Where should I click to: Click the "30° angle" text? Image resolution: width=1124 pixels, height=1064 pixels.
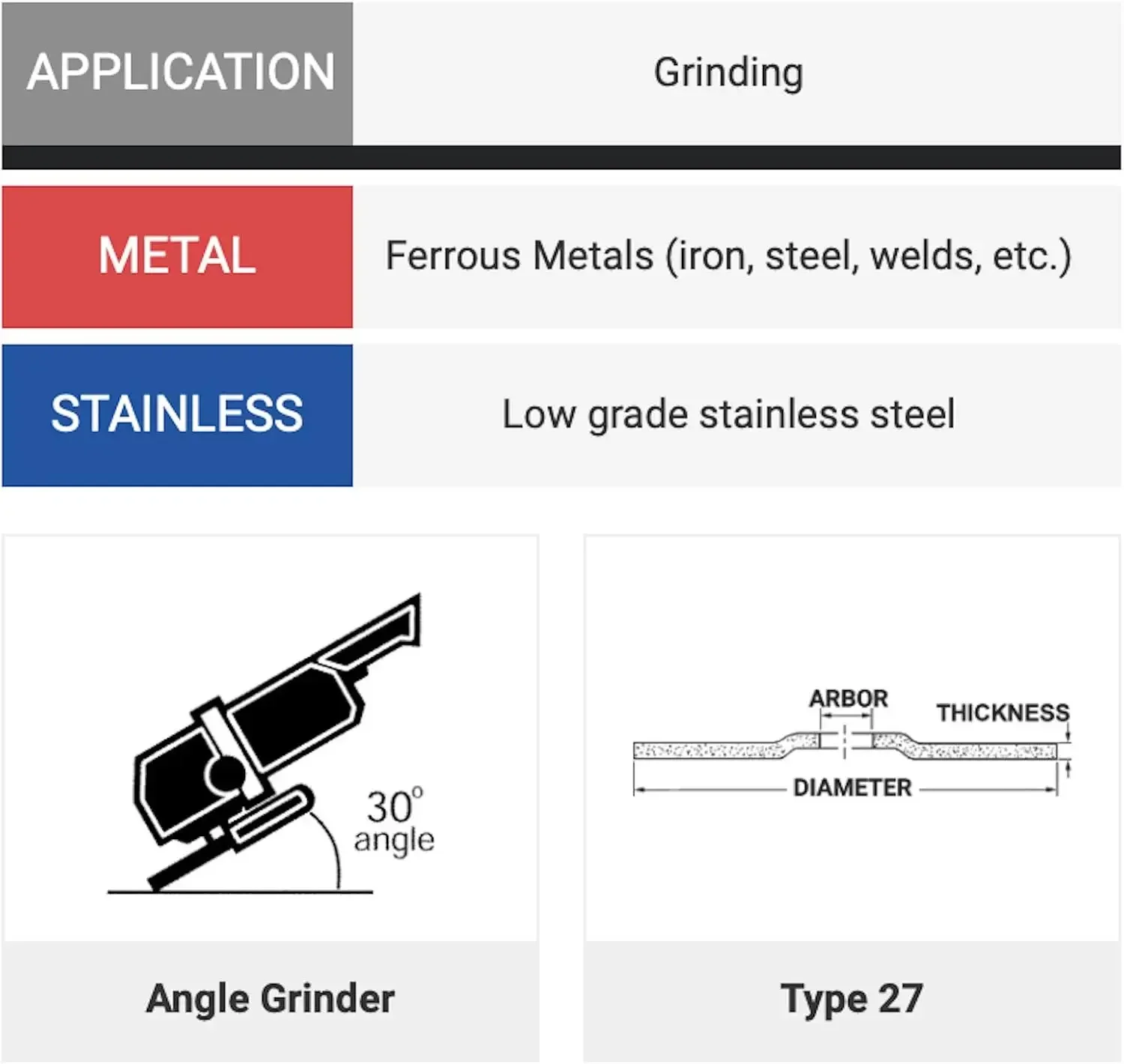point(394,822)
